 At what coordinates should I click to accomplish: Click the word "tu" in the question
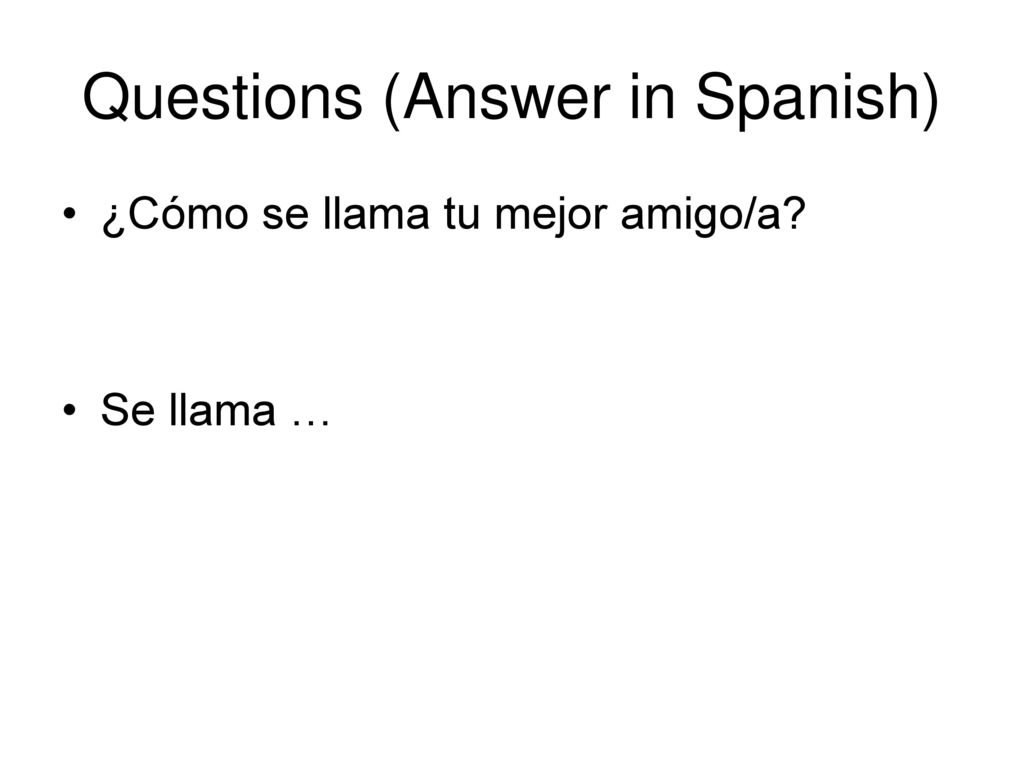[x=462, y=215]
